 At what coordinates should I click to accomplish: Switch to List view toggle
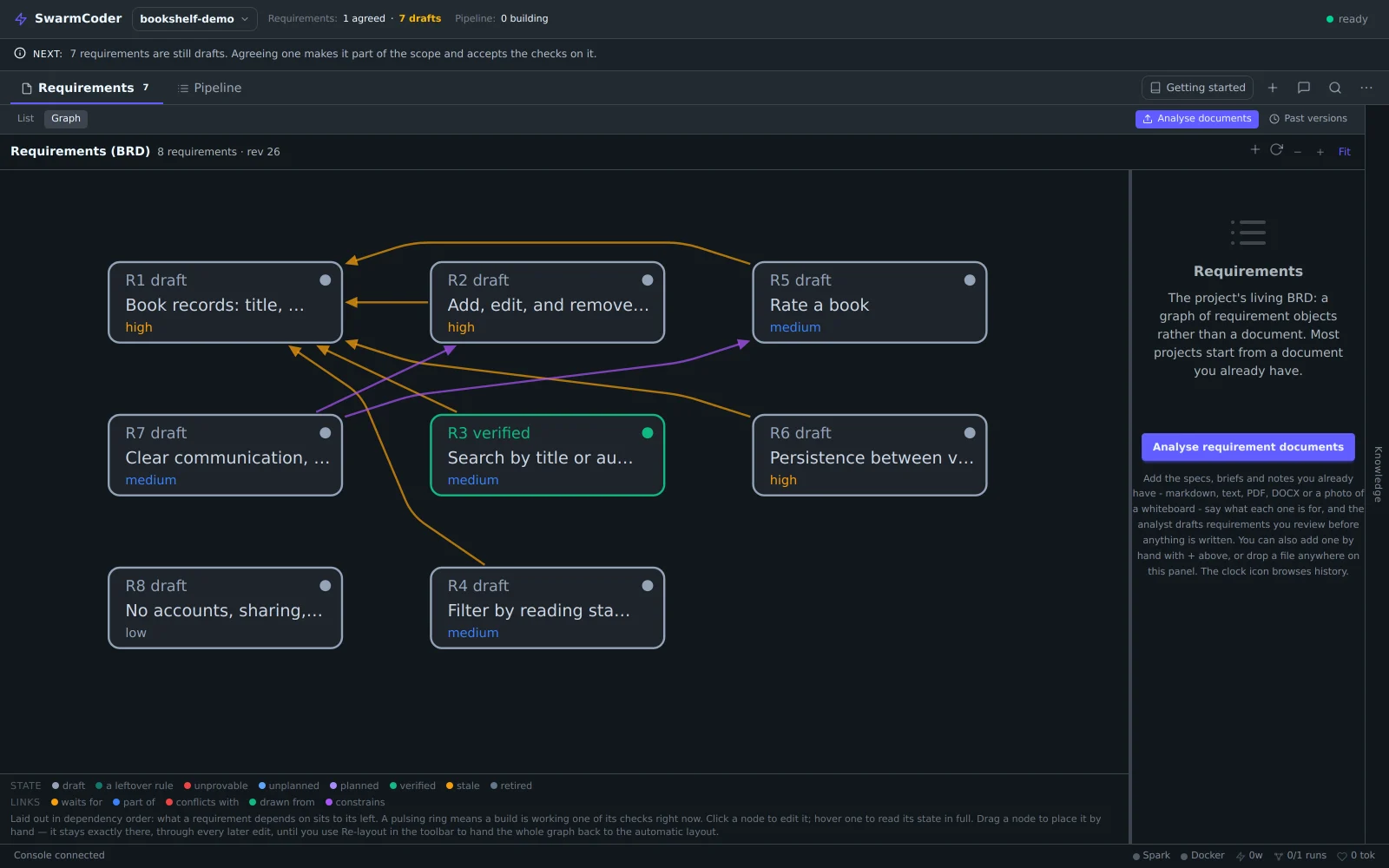(x=25, y=119)
